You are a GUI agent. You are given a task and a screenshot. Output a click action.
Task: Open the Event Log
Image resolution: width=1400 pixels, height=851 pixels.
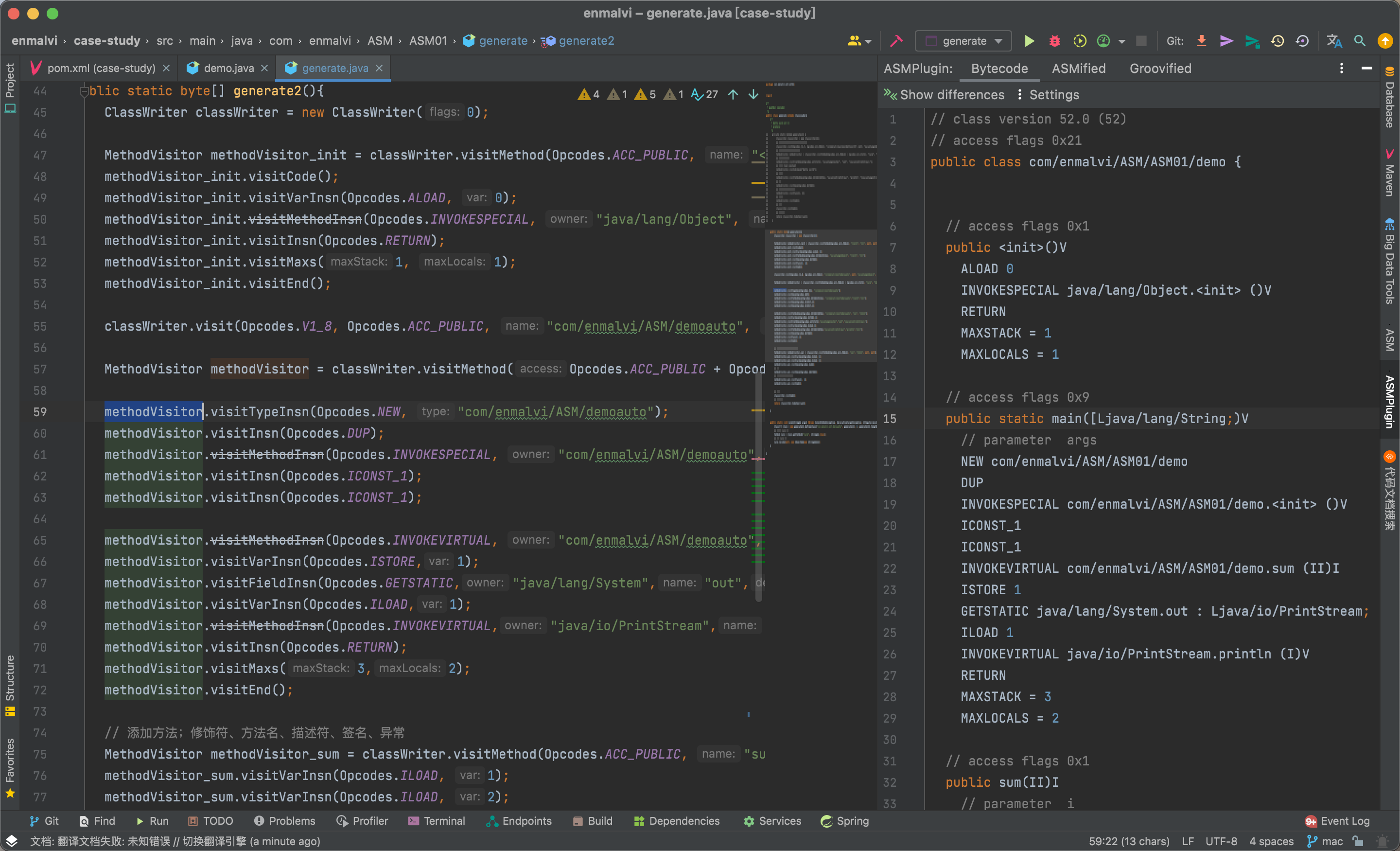click(1337, 821)
